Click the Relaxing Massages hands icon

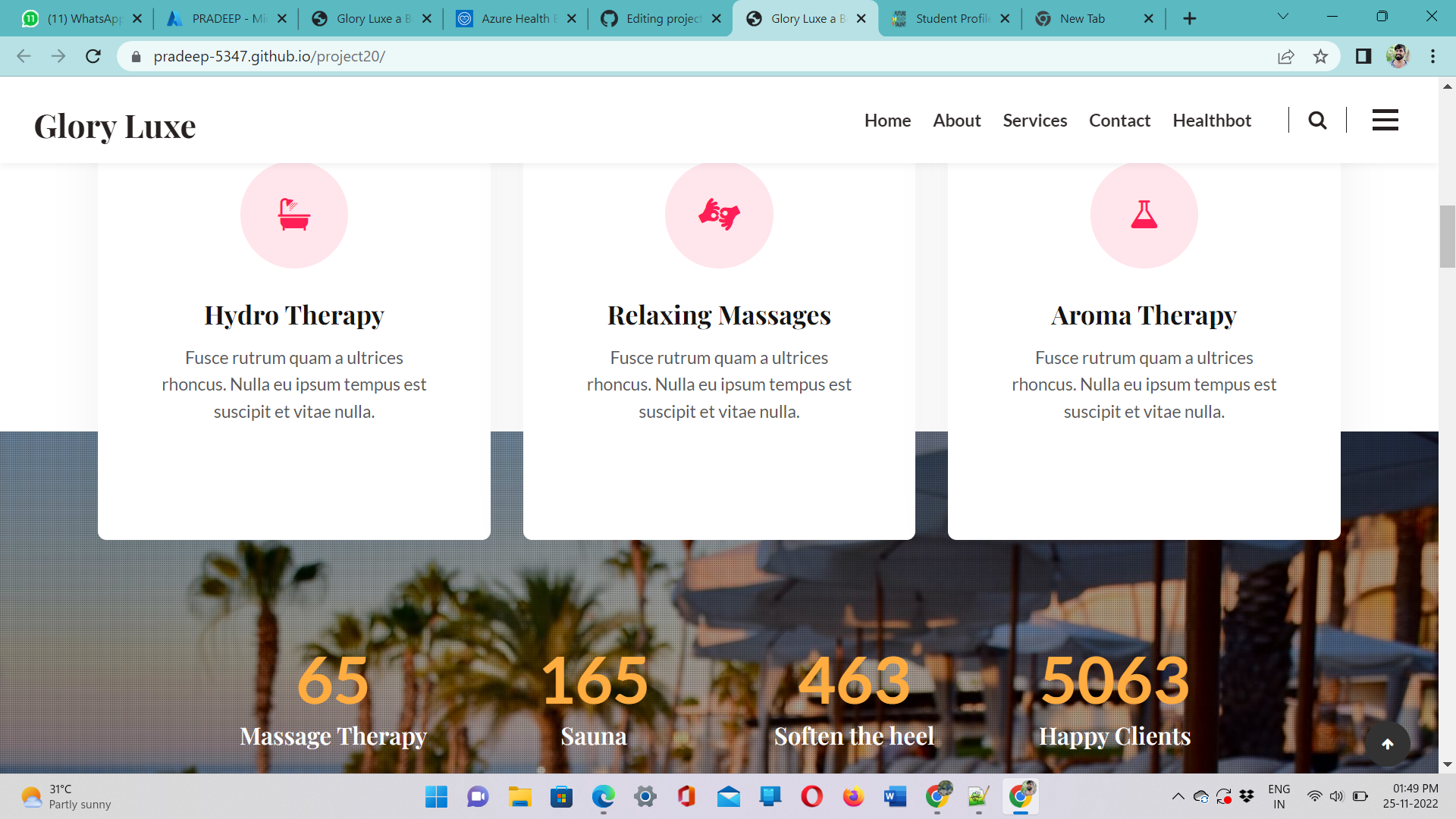[718, 215]
